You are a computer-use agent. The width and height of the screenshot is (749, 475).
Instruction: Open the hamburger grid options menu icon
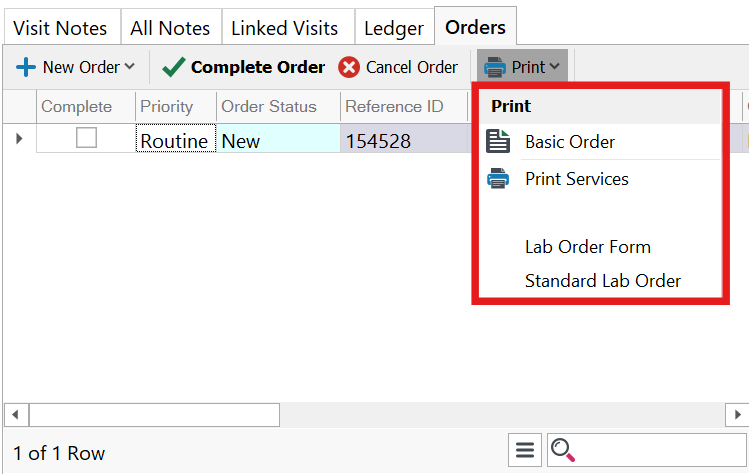pos(525,451)
